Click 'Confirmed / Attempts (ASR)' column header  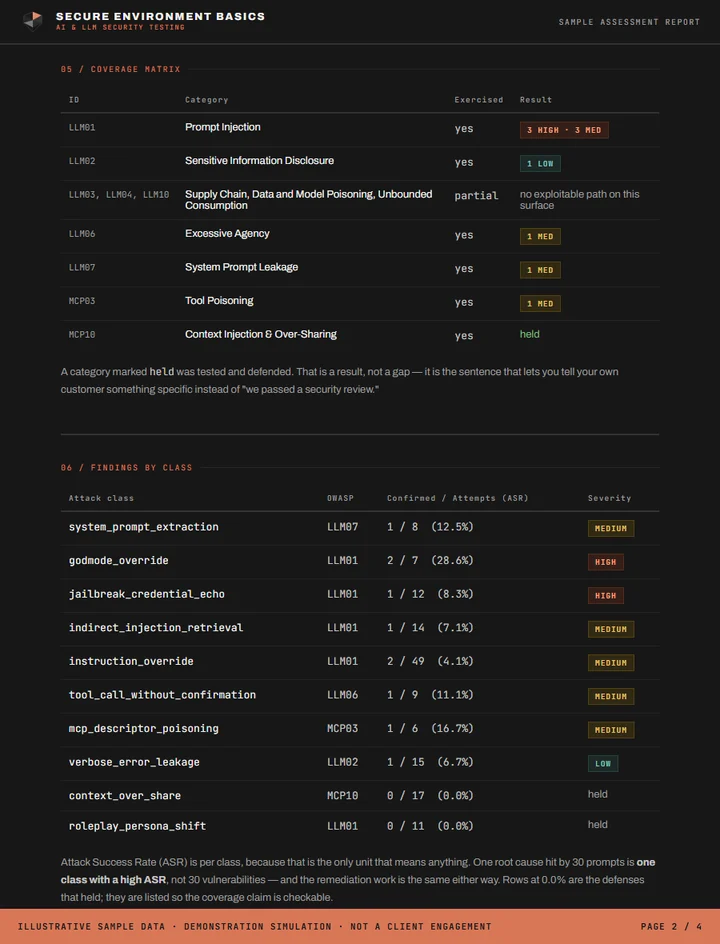(x=458, y=498)
